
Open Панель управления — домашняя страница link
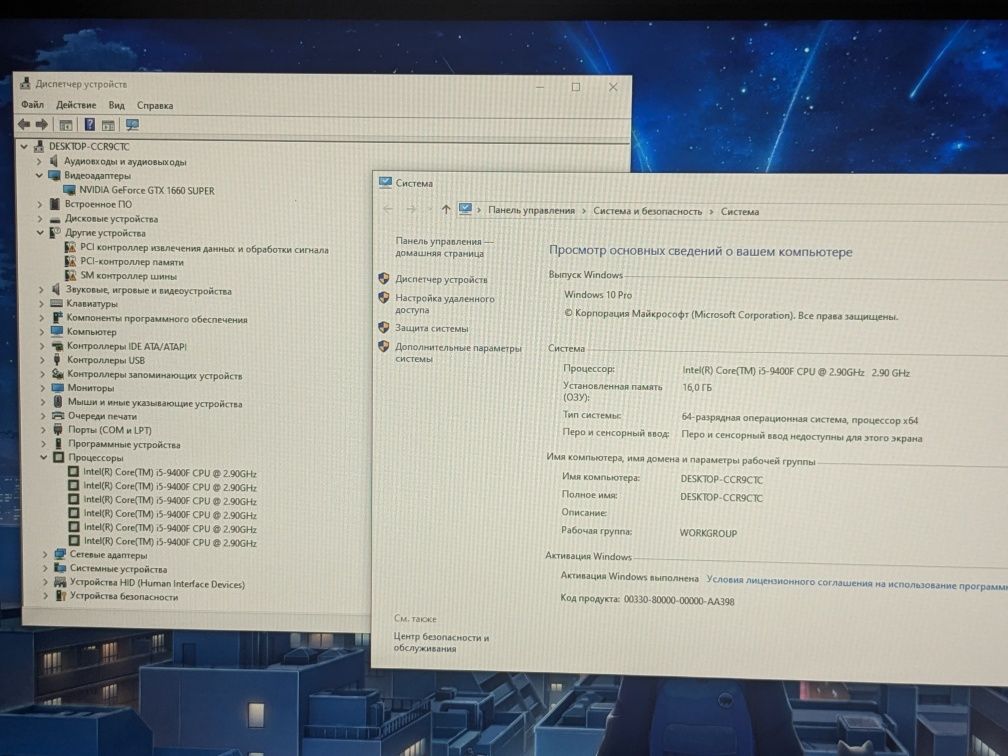coord(444,247)
